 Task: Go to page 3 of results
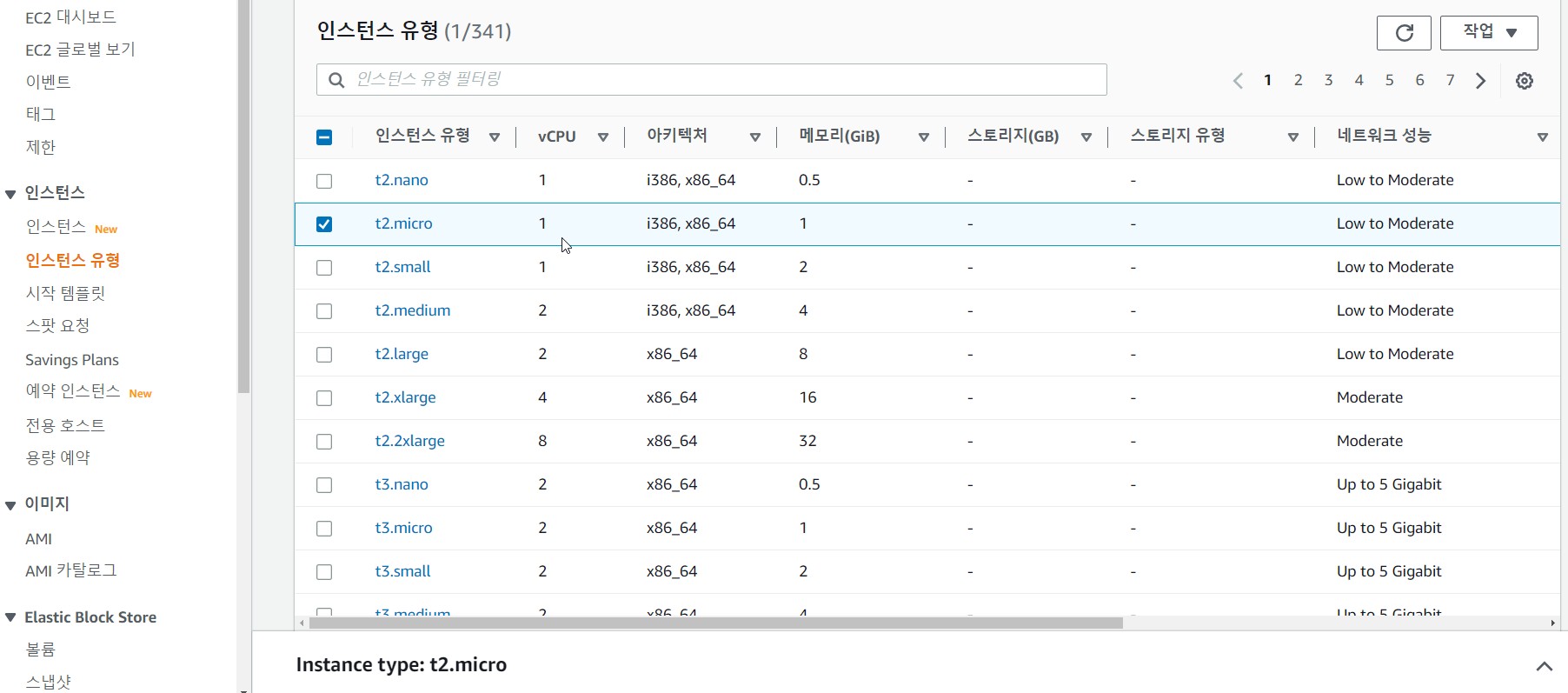click(x=1329, y=80)
